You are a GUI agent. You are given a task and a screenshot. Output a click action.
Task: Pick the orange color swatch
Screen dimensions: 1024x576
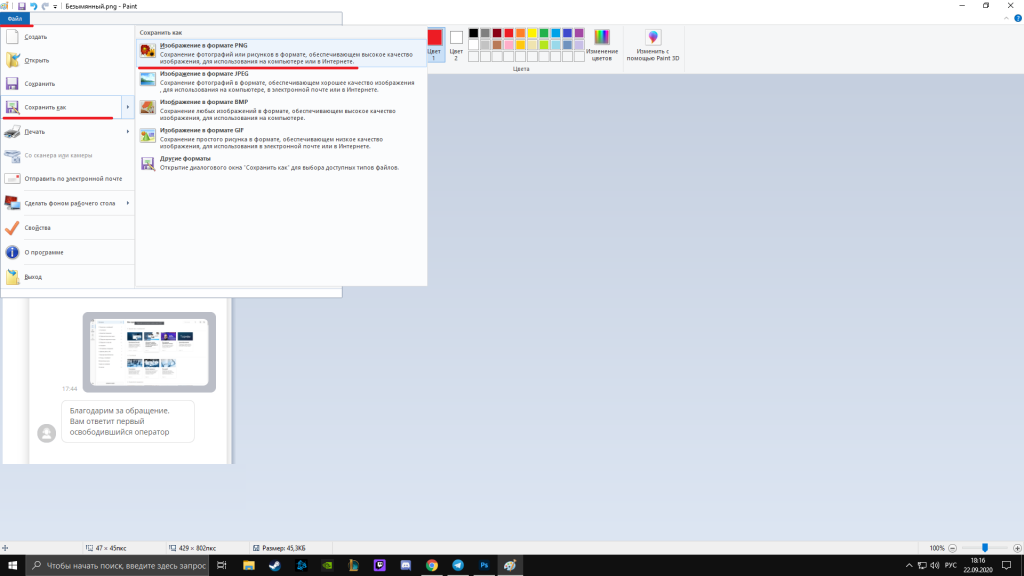tap(520, 33)
